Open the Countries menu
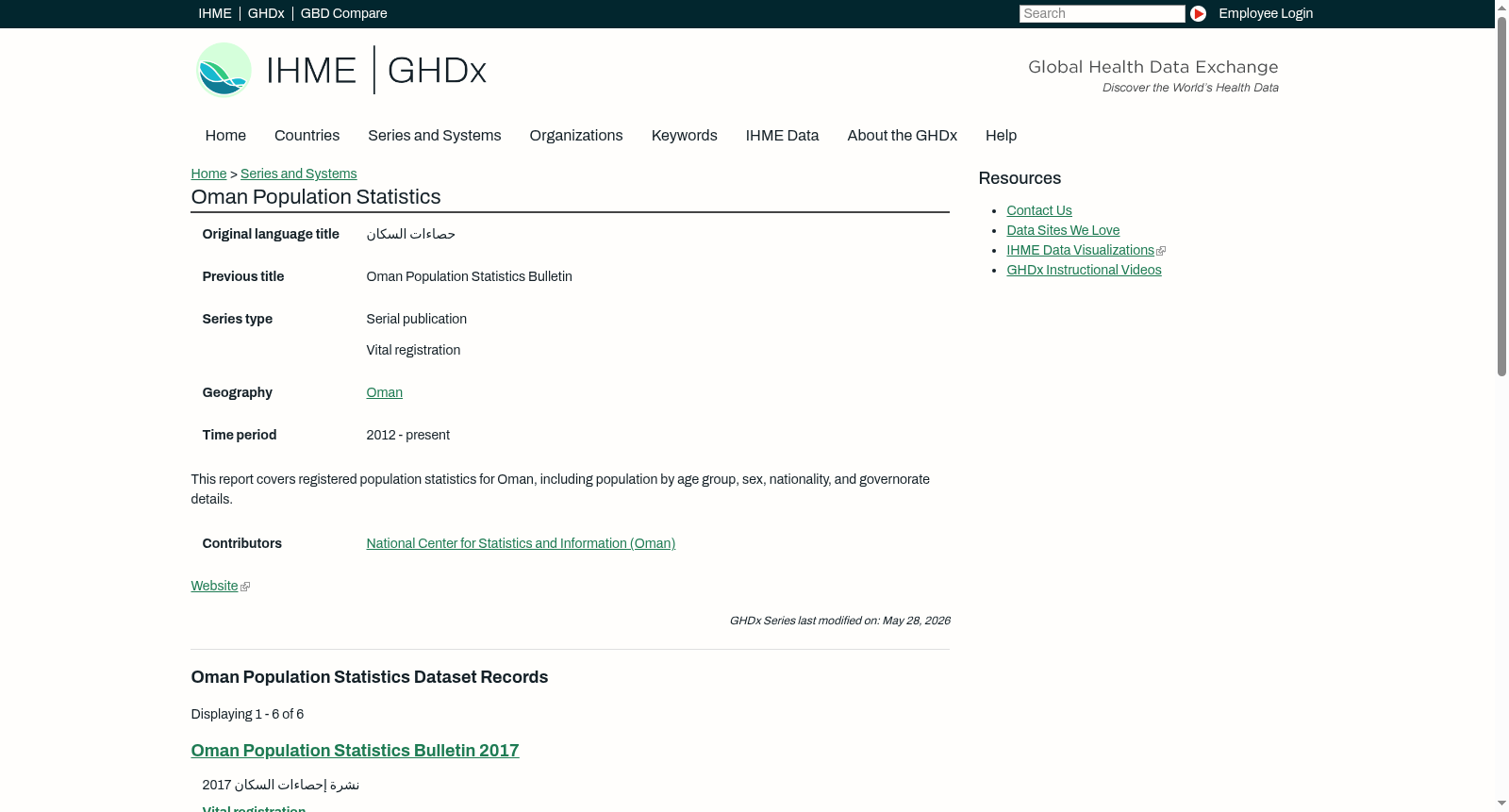This screenshot has height=812, width=1509. [307, 136]
